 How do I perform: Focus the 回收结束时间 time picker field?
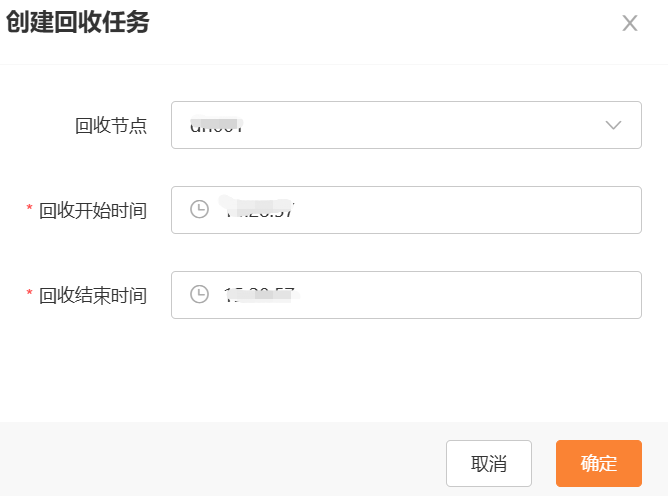tap(406, 295)
